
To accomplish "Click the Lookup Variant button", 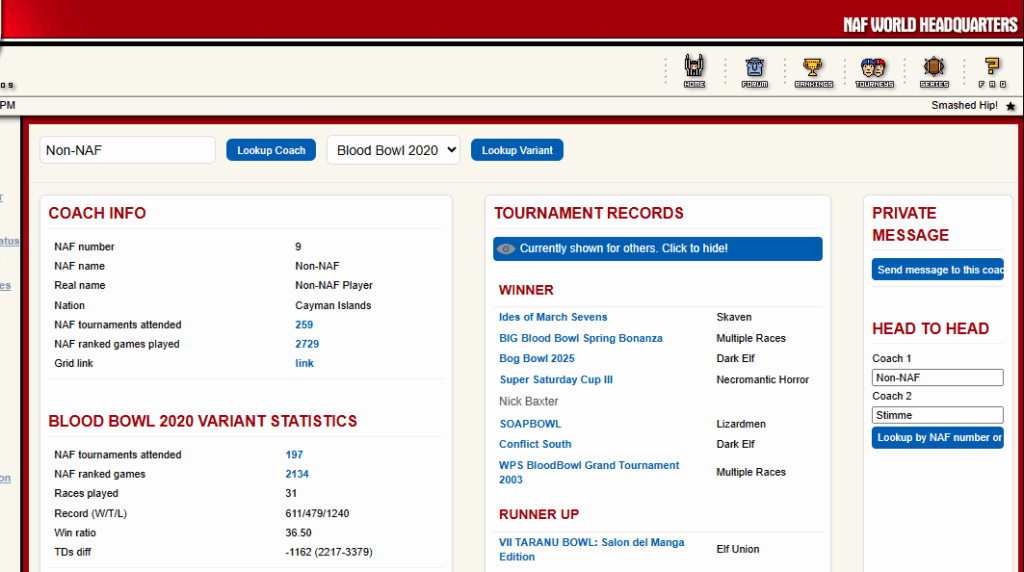I will [x=517, y=150].
